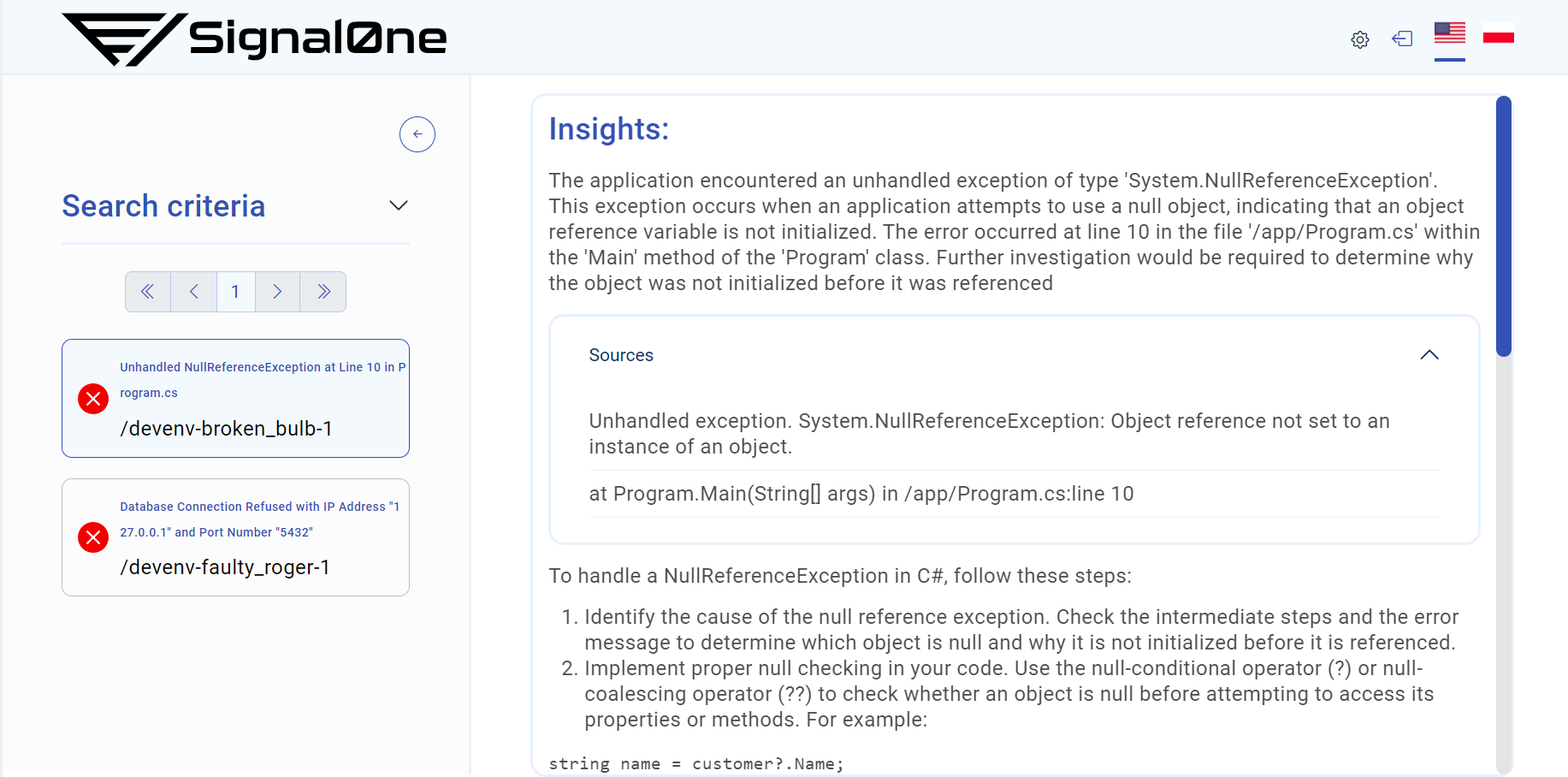Screen dimensions: 1568x777
Task: Open the settings gear icon
Action: coord(1359,39)
